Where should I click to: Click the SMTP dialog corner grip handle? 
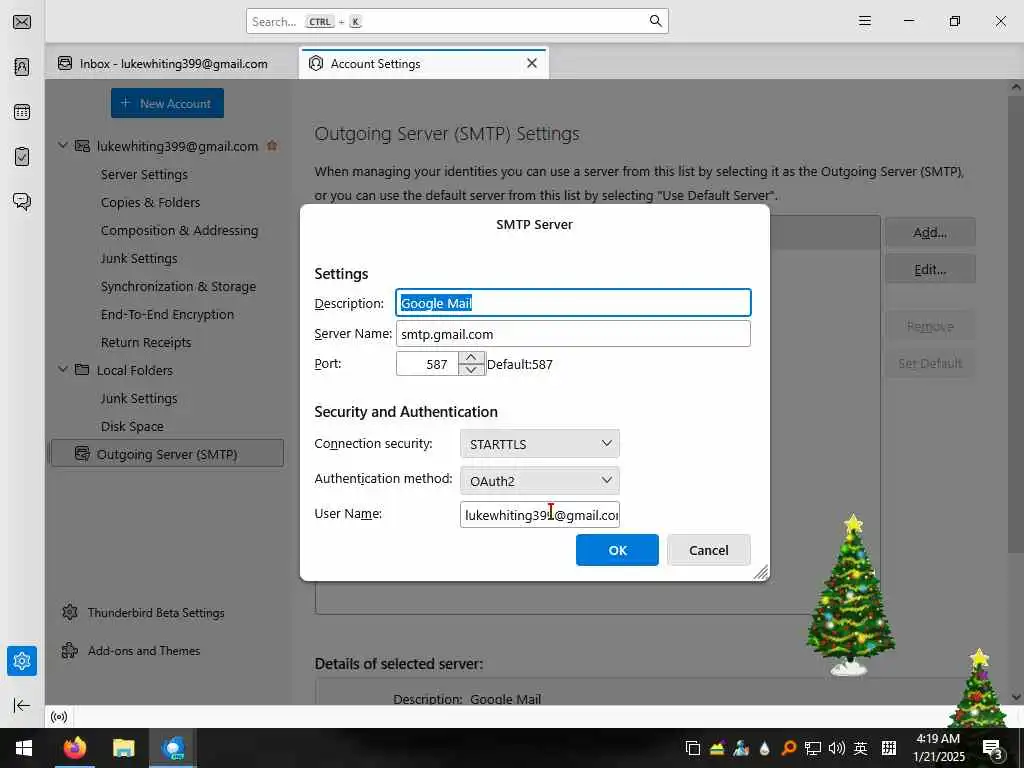coord(761,573)
